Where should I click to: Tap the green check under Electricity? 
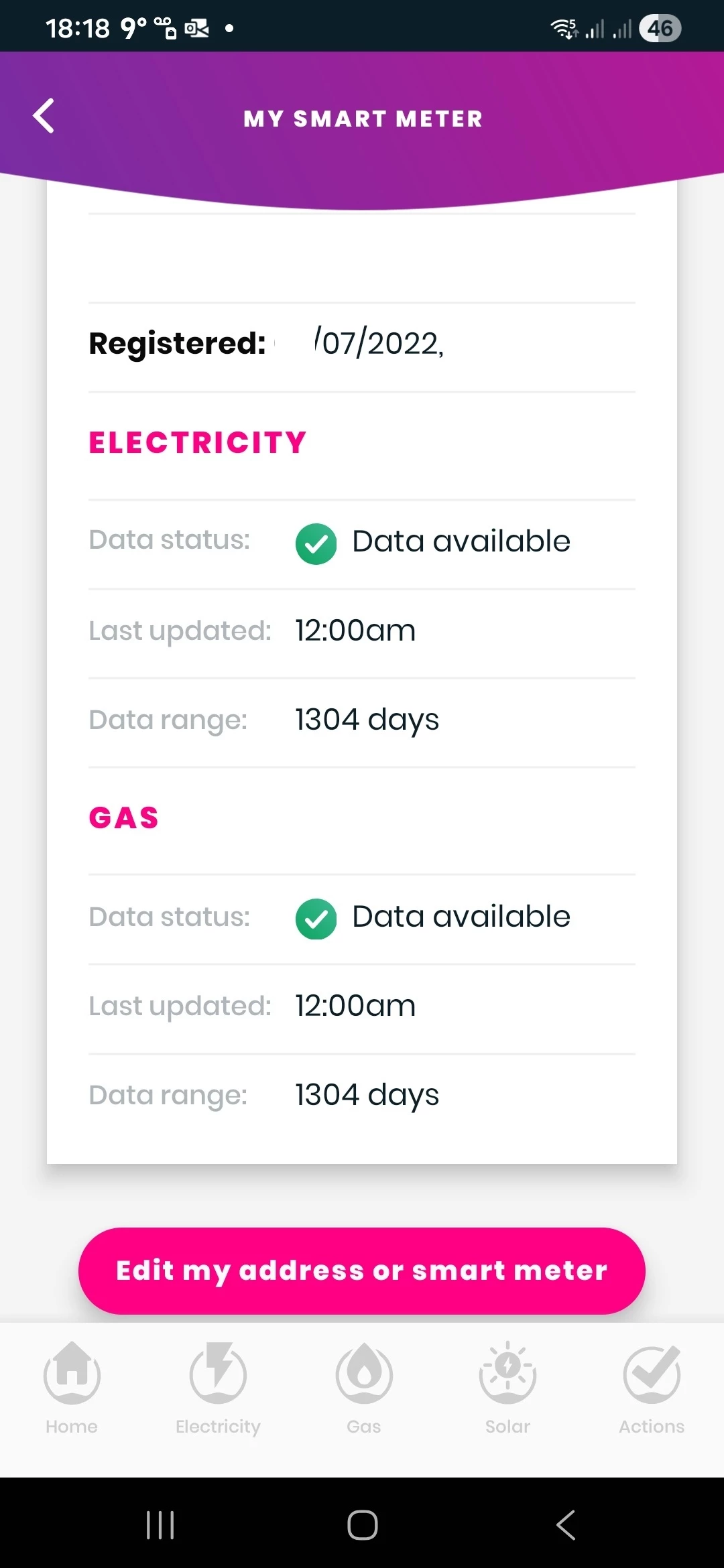click(x=316, y=543)
